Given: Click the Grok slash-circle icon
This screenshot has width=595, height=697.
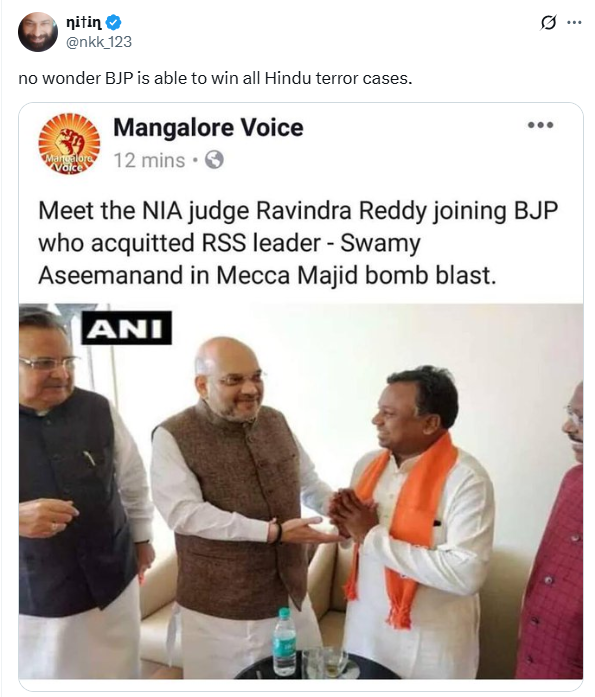Looking at the screenshot, I should [548, 22].
